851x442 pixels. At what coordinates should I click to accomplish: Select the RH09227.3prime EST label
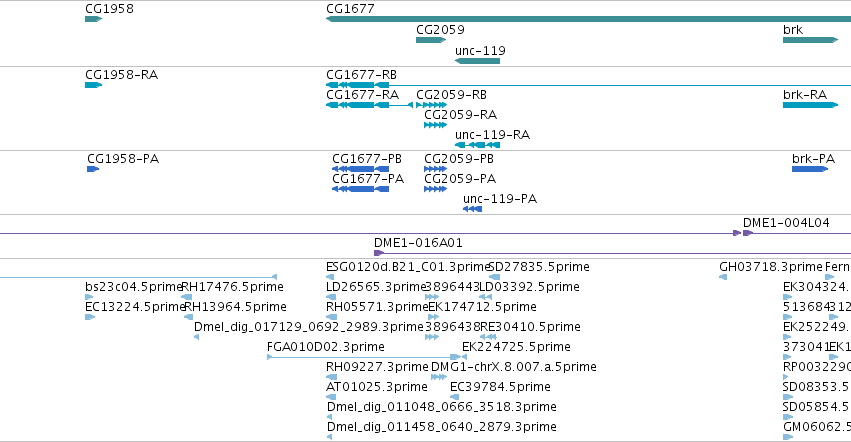pos(377,368)
